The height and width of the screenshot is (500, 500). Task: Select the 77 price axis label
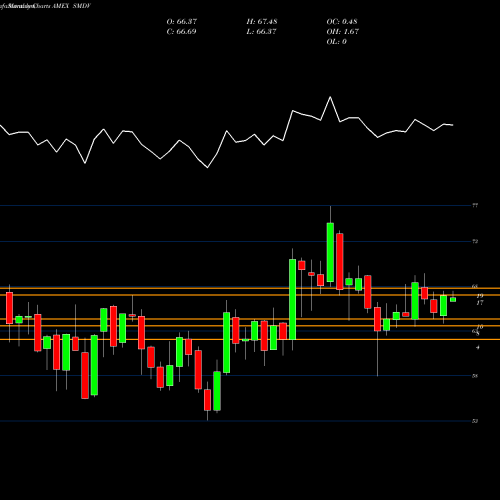pyautogui.click(x=475, y=205)
